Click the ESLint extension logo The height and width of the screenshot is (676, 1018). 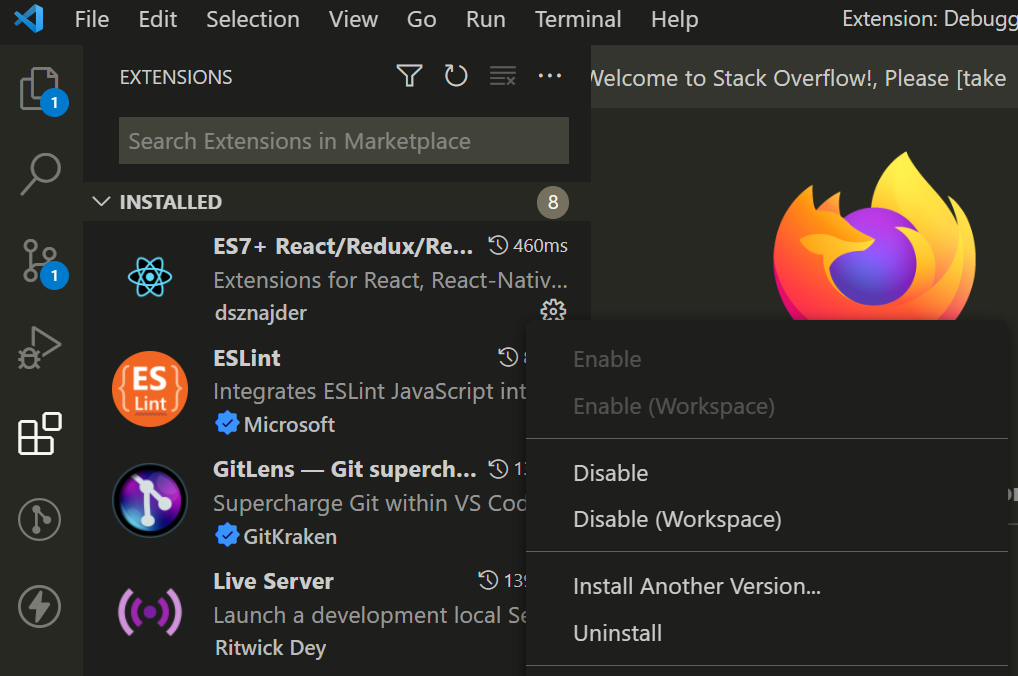coord(150,388)
